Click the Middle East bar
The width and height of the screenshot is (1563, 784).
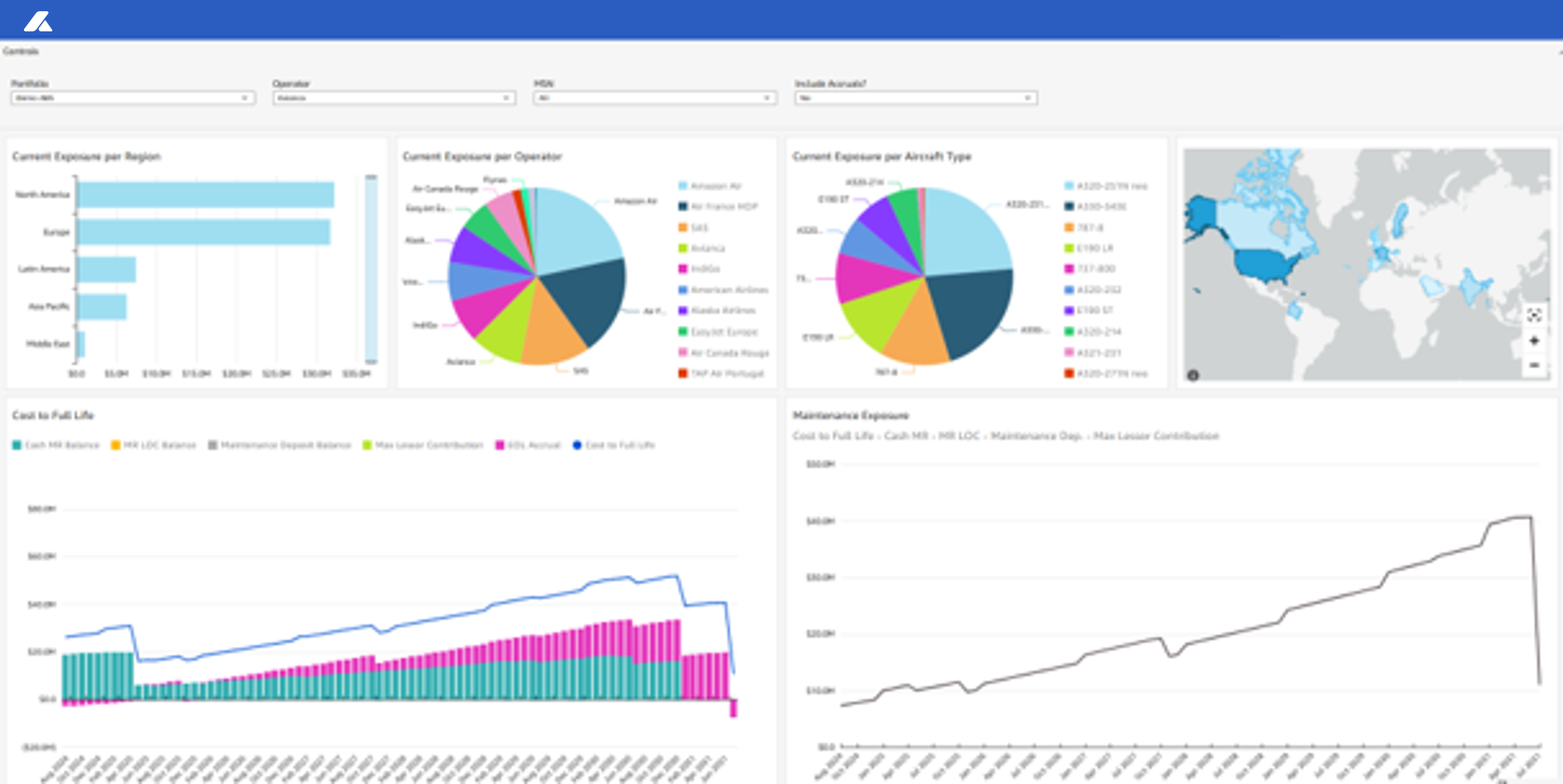(x=82, y=344)
